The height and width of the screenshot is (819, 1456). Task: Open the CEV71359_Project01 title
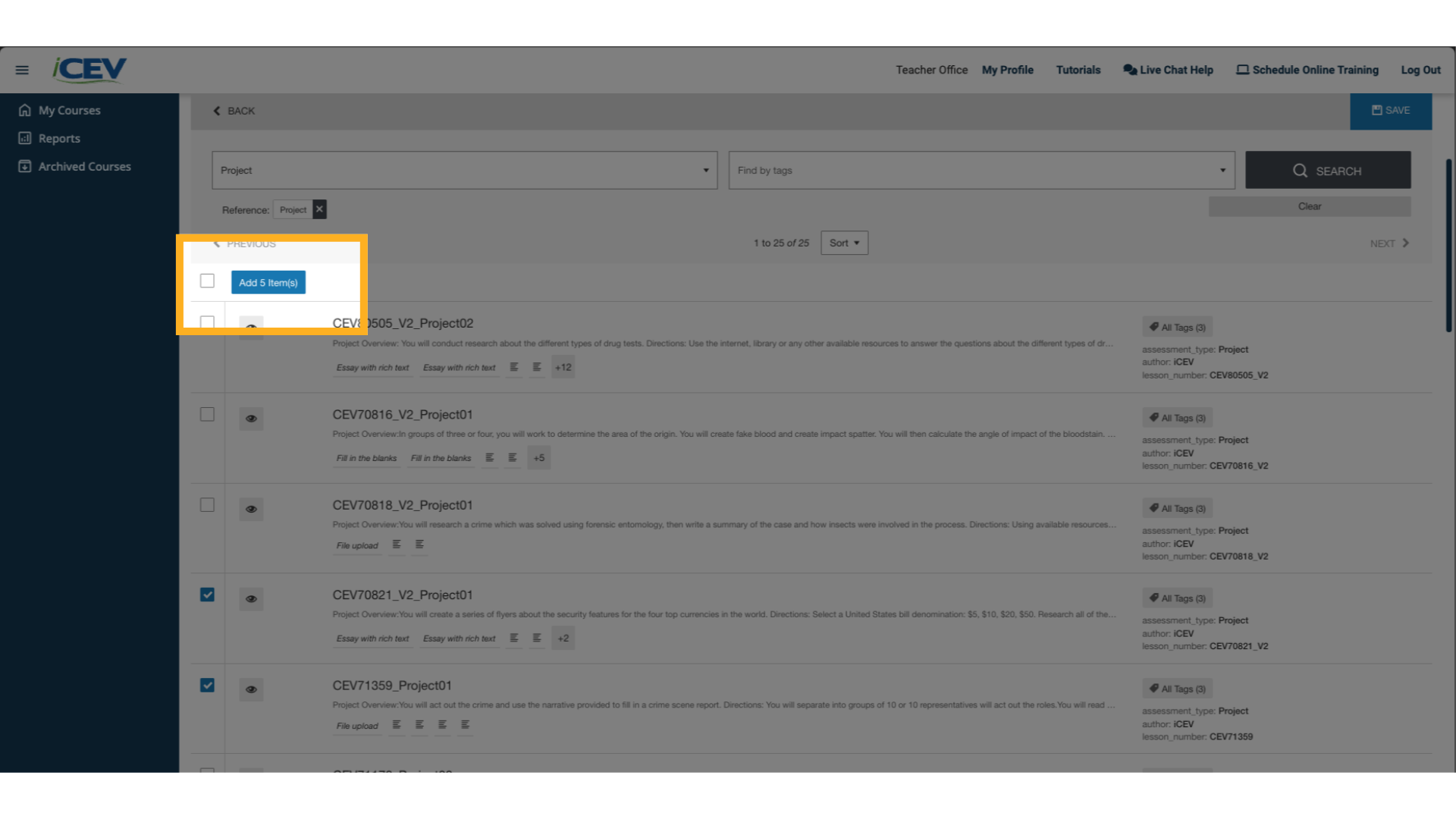click(x=392, y=686)
